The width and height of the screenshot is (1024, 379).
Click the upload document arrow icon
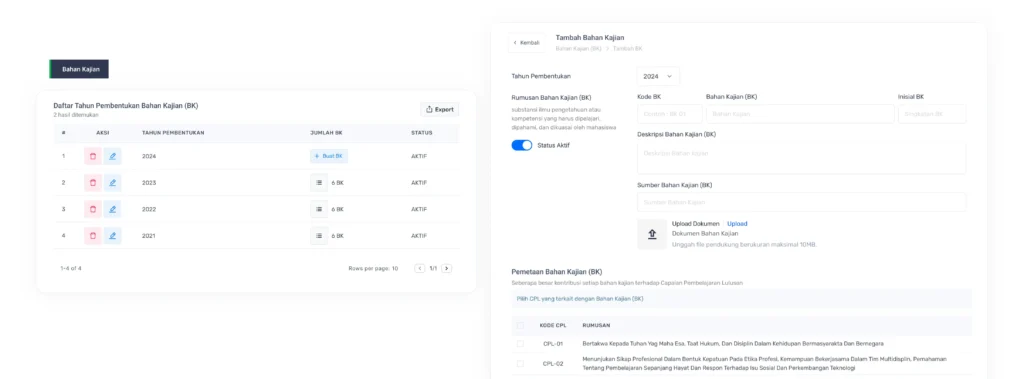click(x=652, y=234)
